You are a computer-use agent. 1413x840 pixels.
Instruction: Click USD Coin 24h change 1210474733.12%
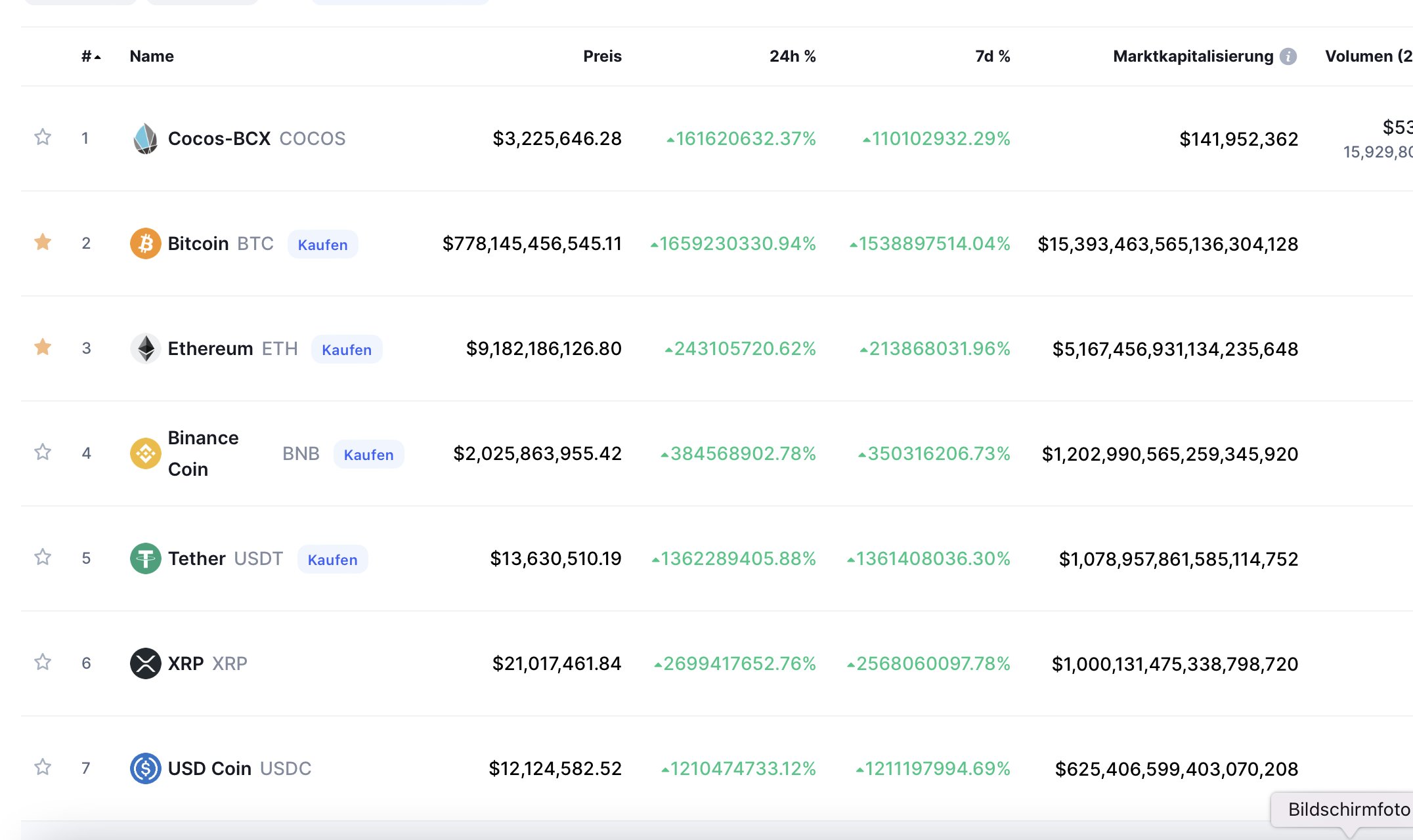point(739,768)
